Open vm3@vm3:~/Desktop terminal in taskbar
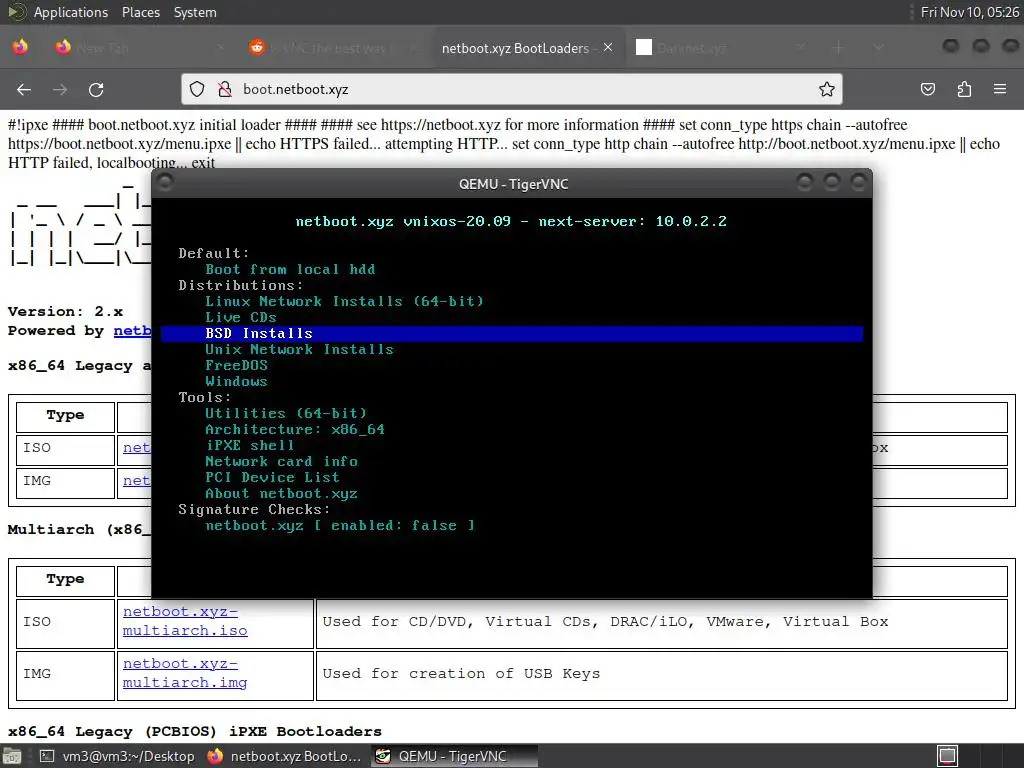This screenshot has width=1024, height=768. (118, 756)
